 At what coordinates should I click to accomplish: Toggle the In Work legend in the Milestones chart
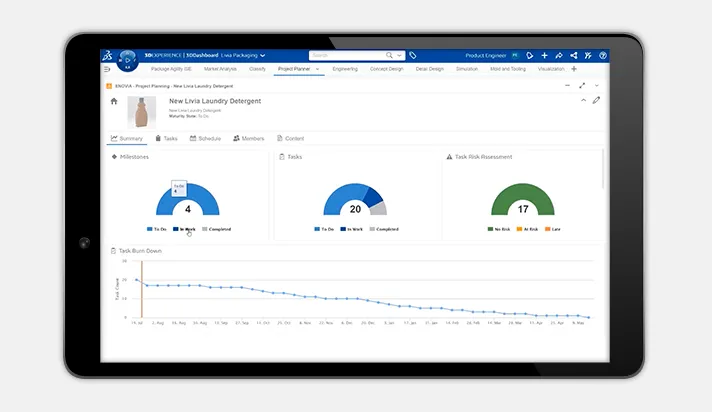(184, 229)
